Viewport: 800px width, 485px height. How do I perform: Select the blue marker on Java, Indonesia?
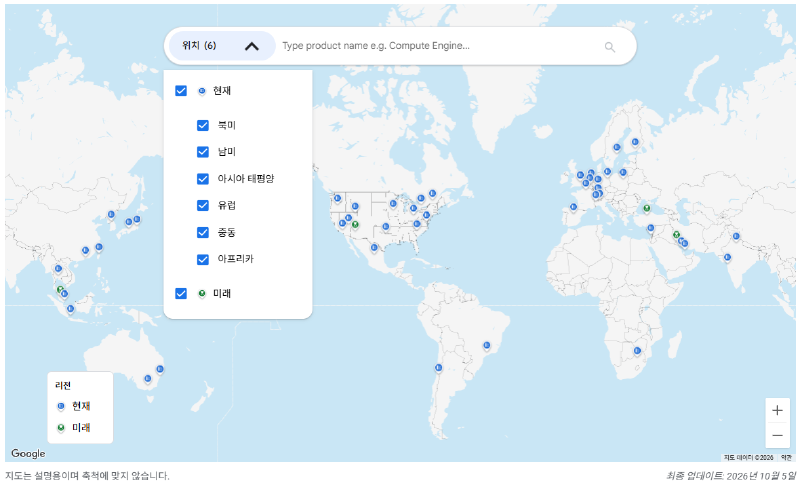[x=70, y=309]
